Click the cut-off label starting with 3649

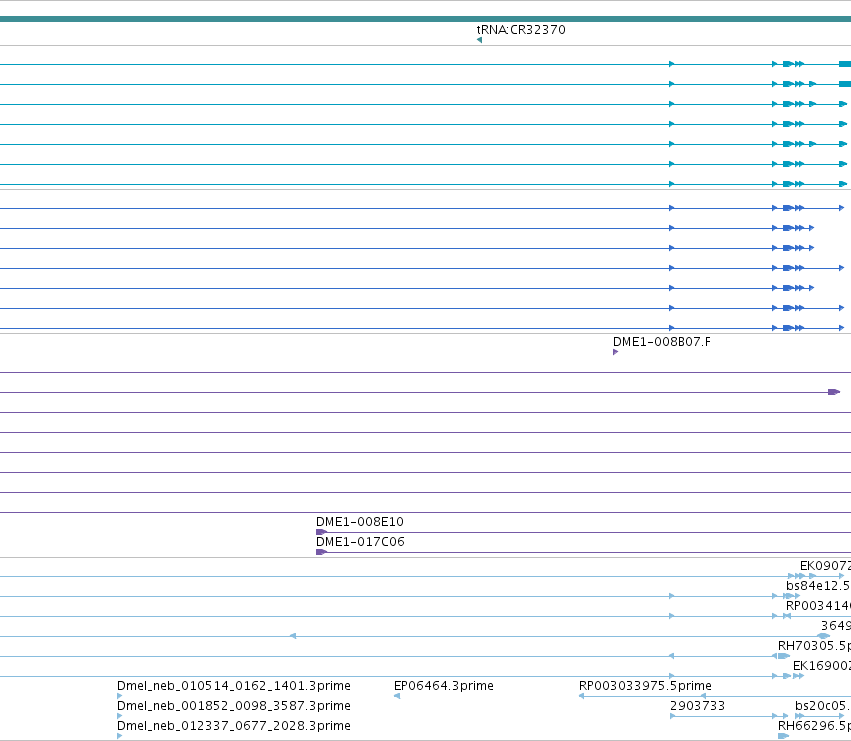[836, 626]
